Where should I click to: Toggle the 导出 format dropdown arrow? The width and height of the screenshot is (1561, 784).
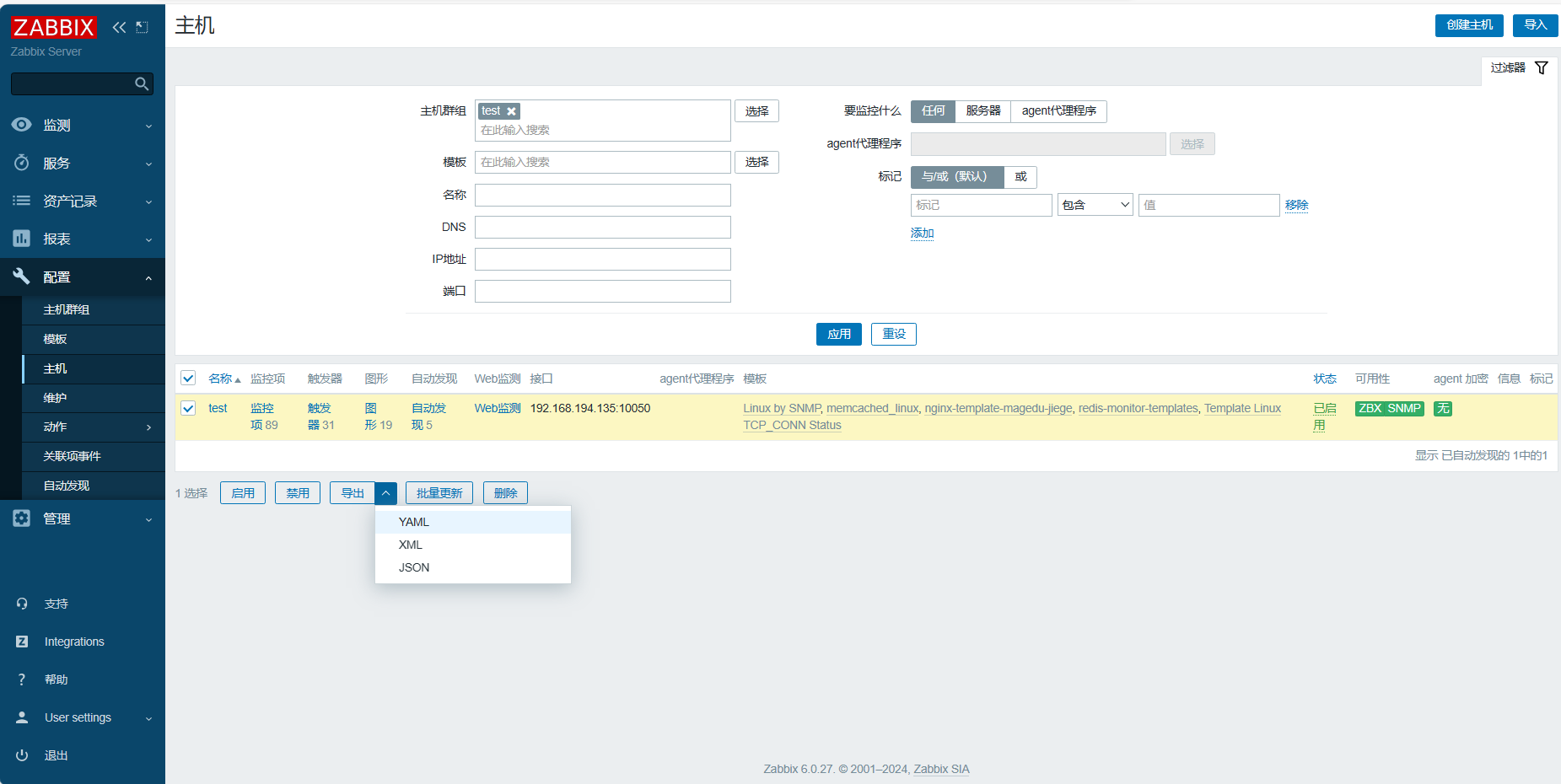(x=385, y=493)
